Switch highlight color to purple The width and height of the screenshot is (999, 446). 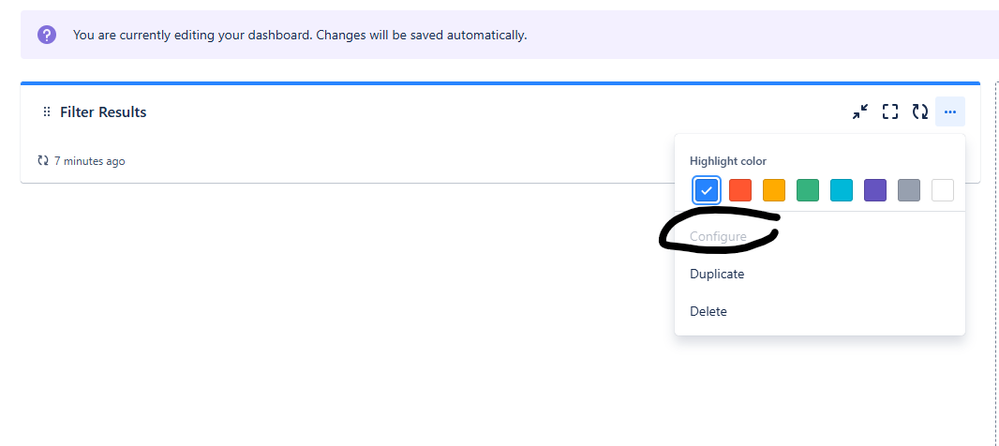[x=875, y=190]
